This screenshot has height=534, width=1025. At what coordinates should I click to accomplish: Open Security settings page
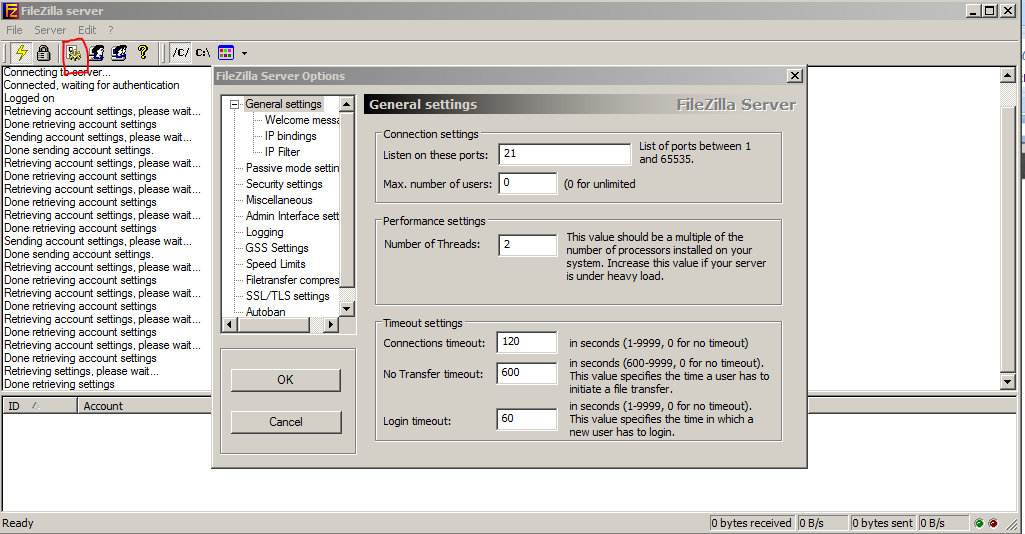[284, 184]
